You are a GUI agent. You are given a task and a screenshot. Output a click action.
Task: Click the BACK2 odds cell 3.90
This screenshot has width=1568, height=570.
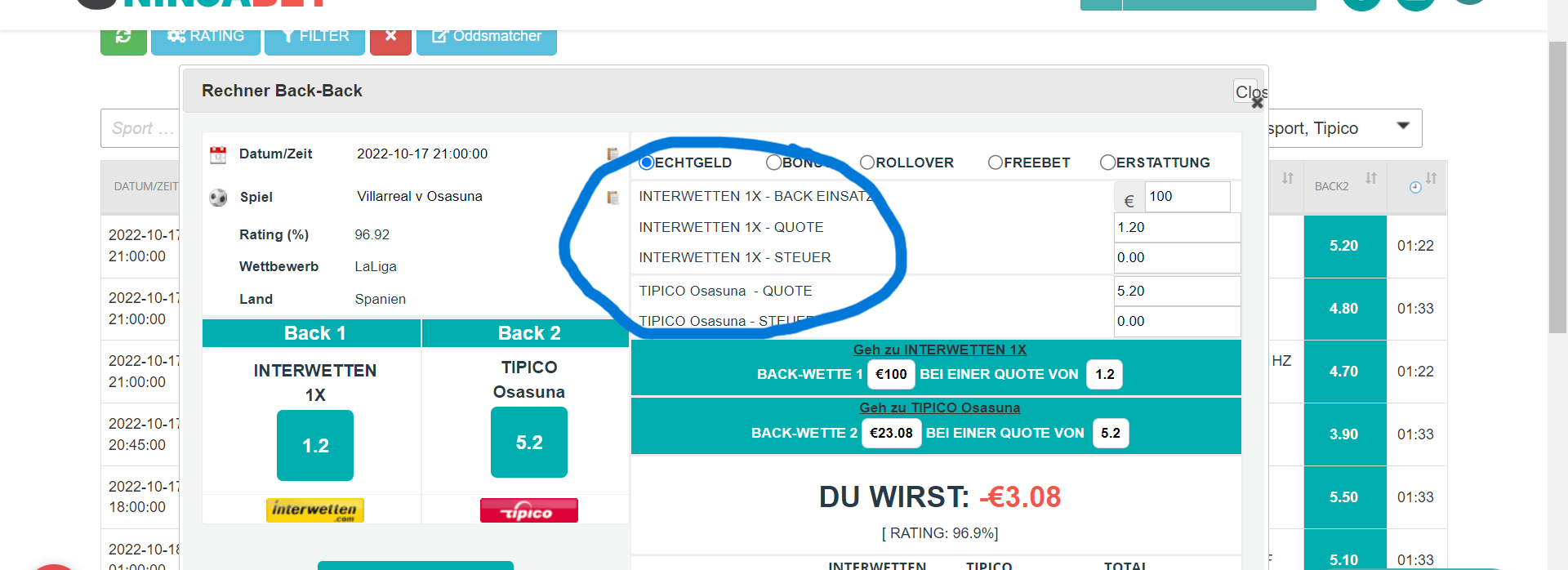(x=1345, y=434)
